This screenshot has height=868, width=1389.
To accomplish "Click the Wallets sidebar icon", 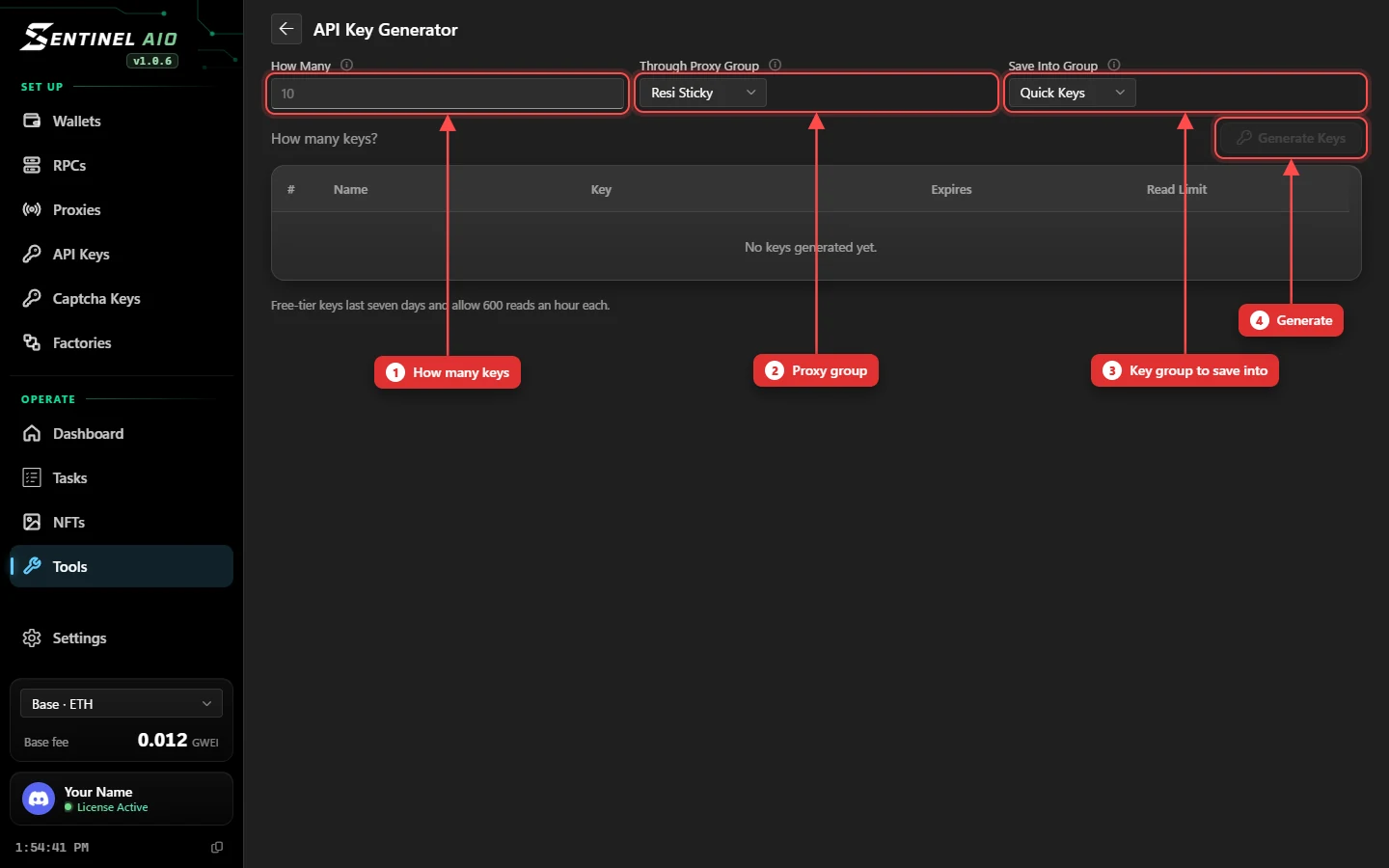I will pyautogui.click(x=32, y=121).
